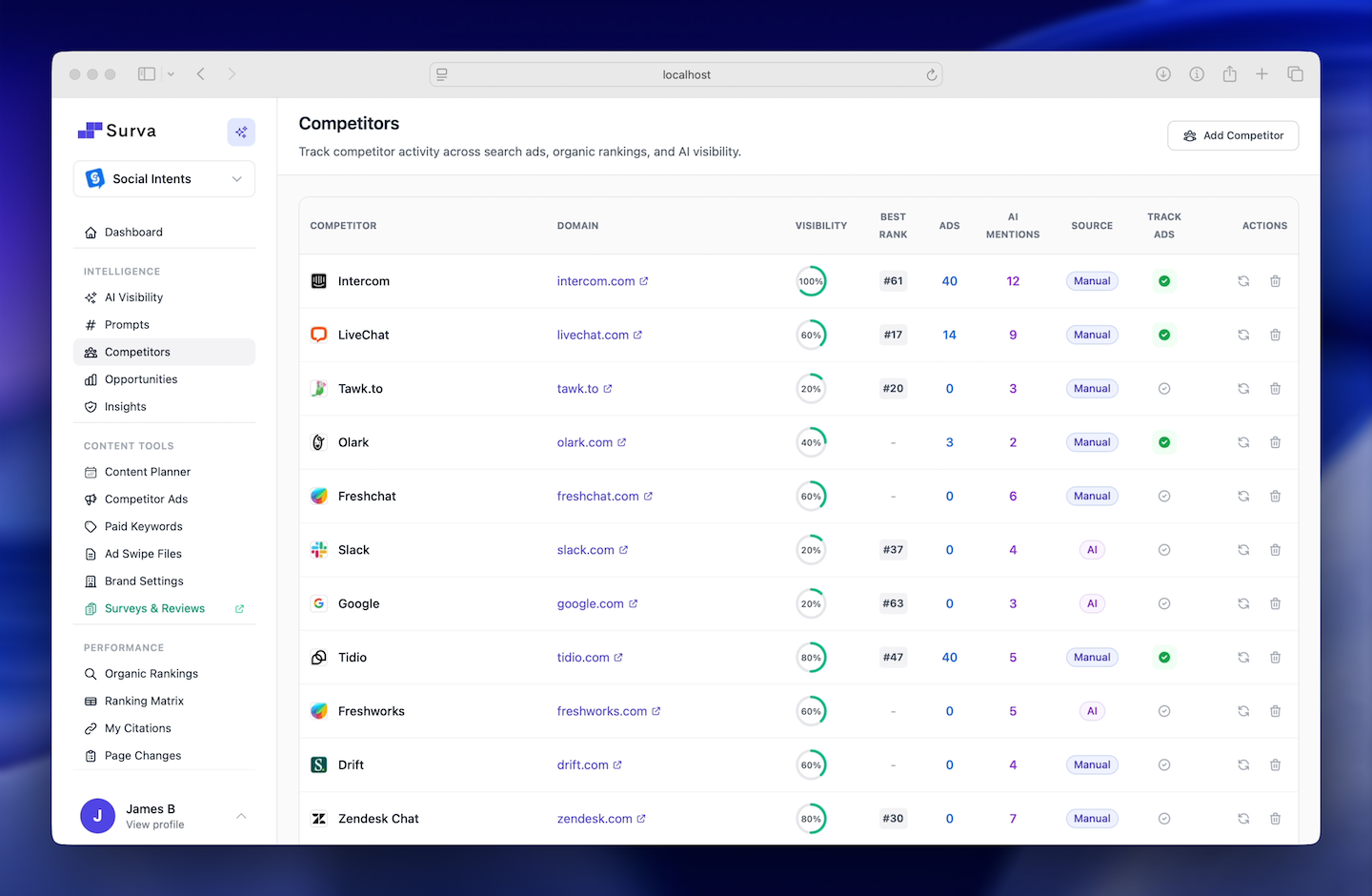Open the AI Visibility section
The width and height of the screenshot is (1372, 896).
[132, 296]
